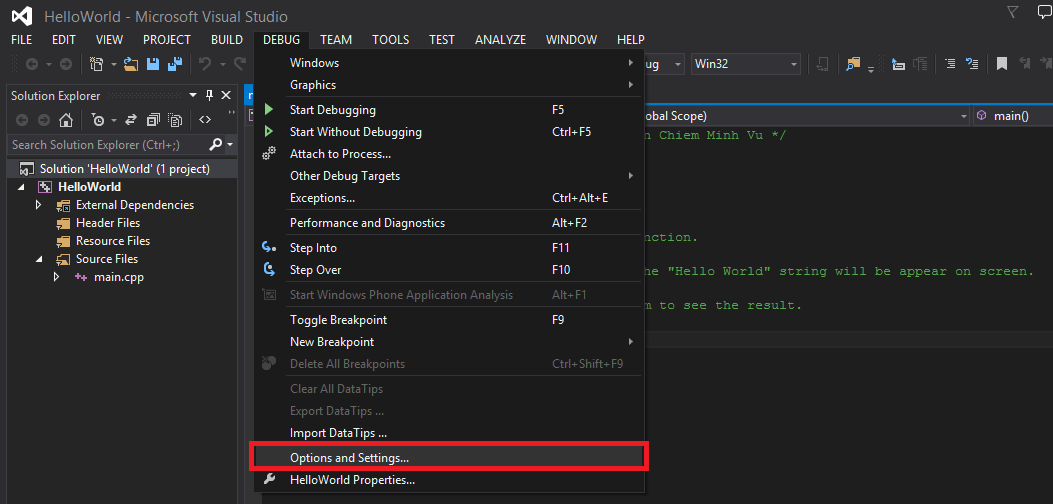
Task: Click the notifications filter funnel icon
Action: tap(1013, 11)
